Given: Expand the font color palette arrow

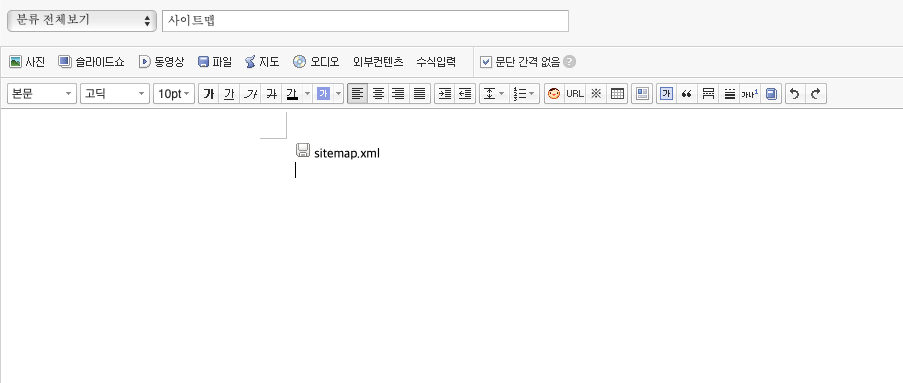Looking at the screenshot, I should click(x=307, y=93).
